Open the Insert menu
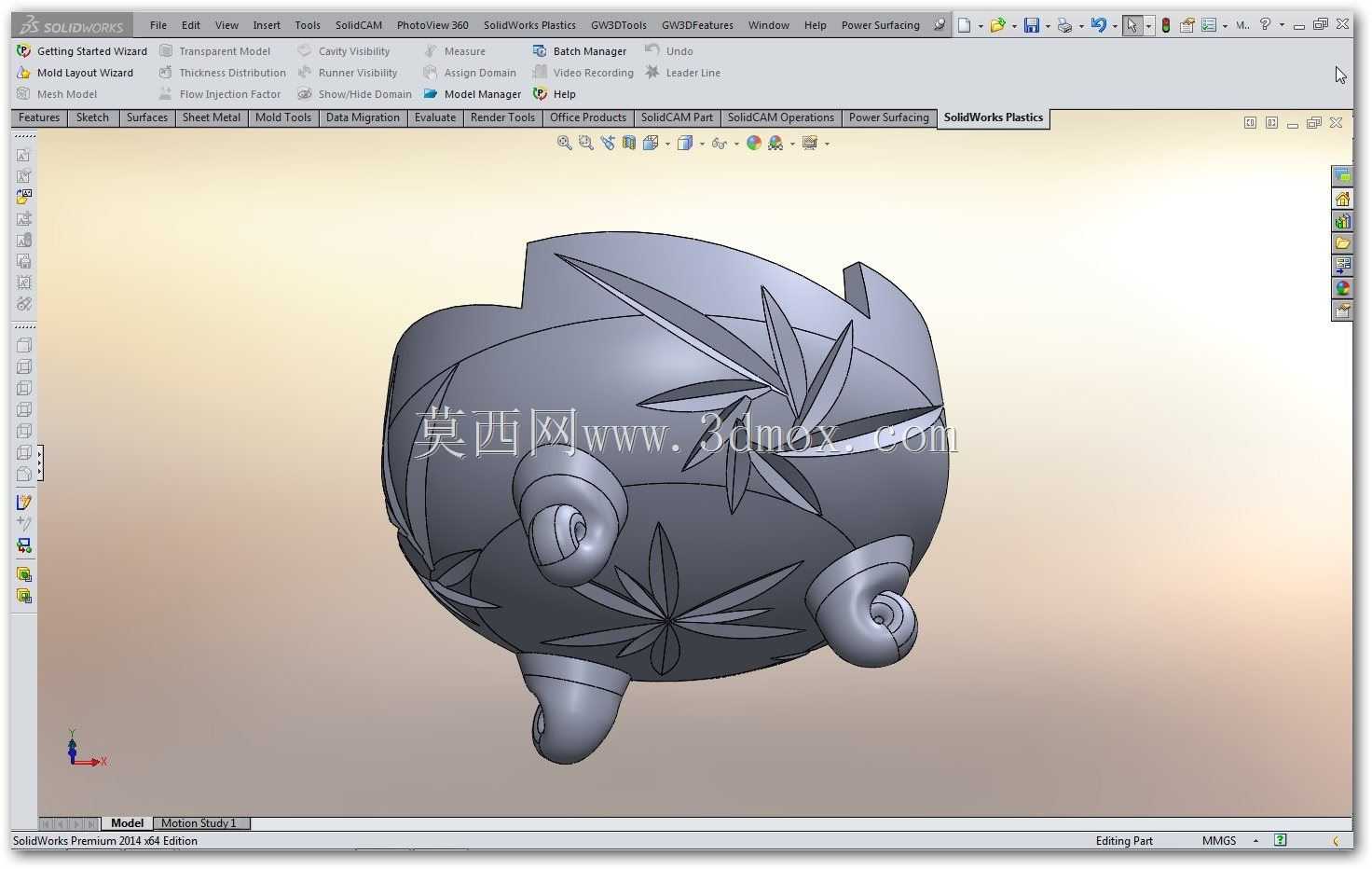Image resolution: width=1372 pixels, height=869 pixels. 267,25
